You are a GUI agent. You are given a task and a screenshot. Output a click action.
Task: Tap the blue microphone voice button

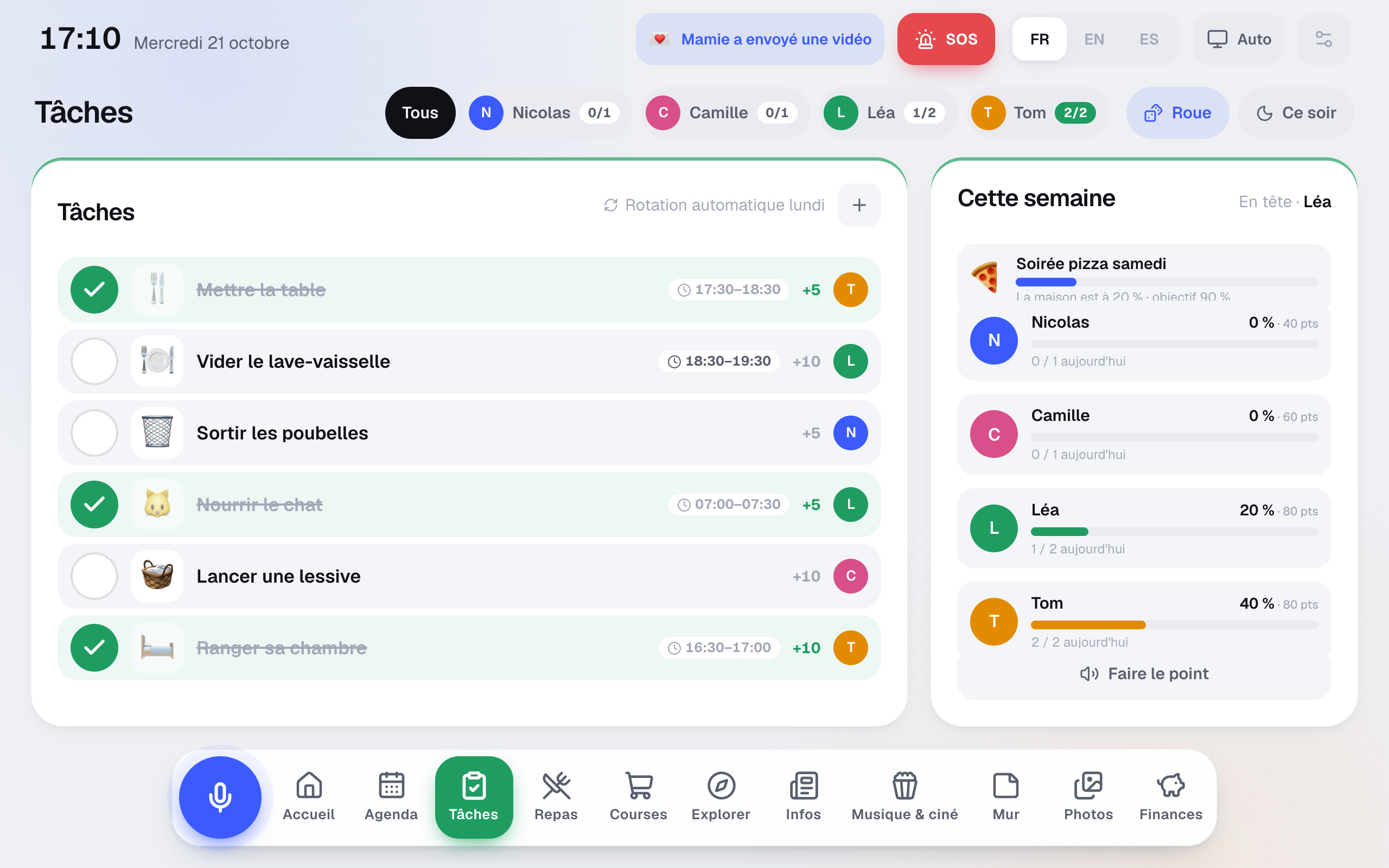pyautogui.click(x=220, y=797)
